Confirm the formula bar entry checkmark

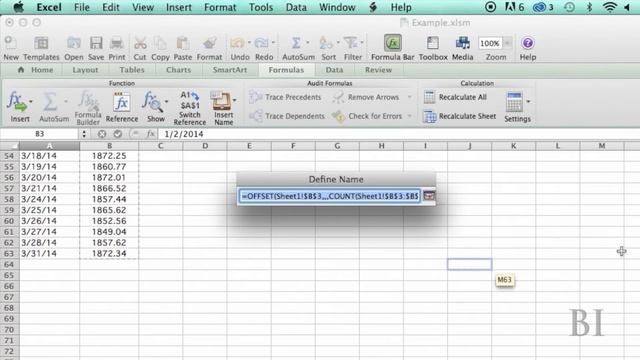pos(118,134)
